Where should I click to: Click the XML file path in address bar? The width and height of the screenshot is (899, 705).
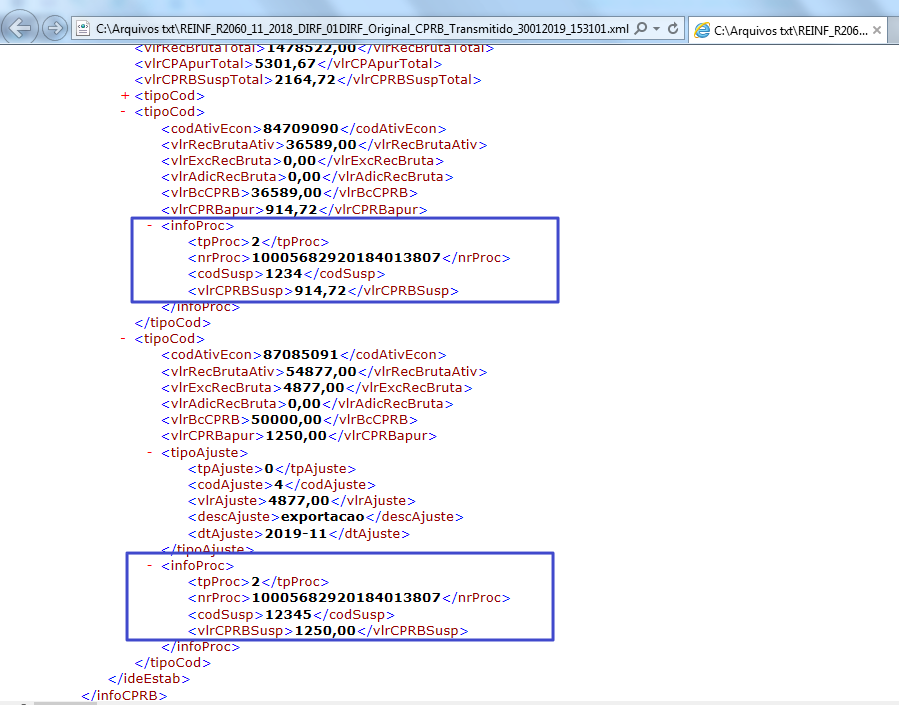[362, 28]
